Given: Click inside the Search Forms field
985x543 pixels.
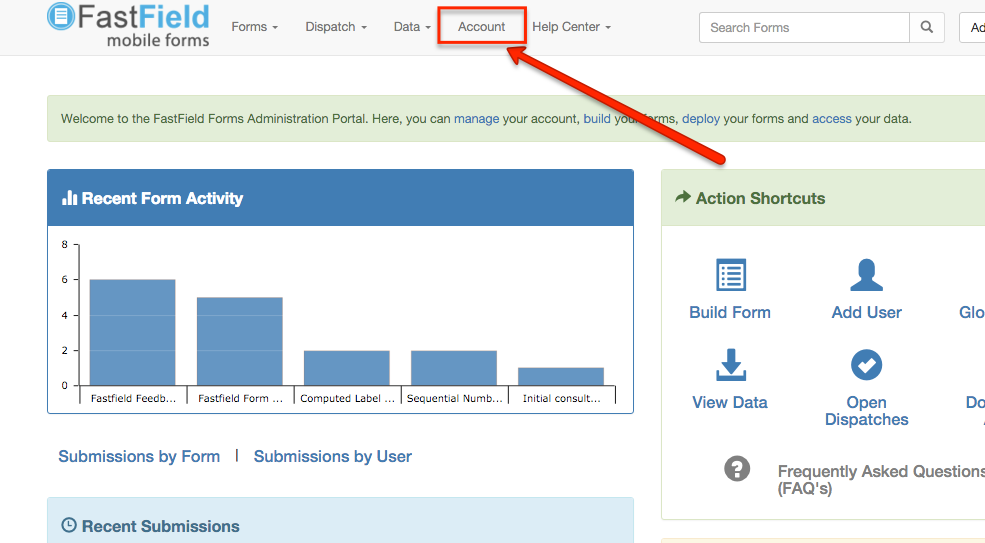Looking at the screenshot, I should click(x=803, y=28).
